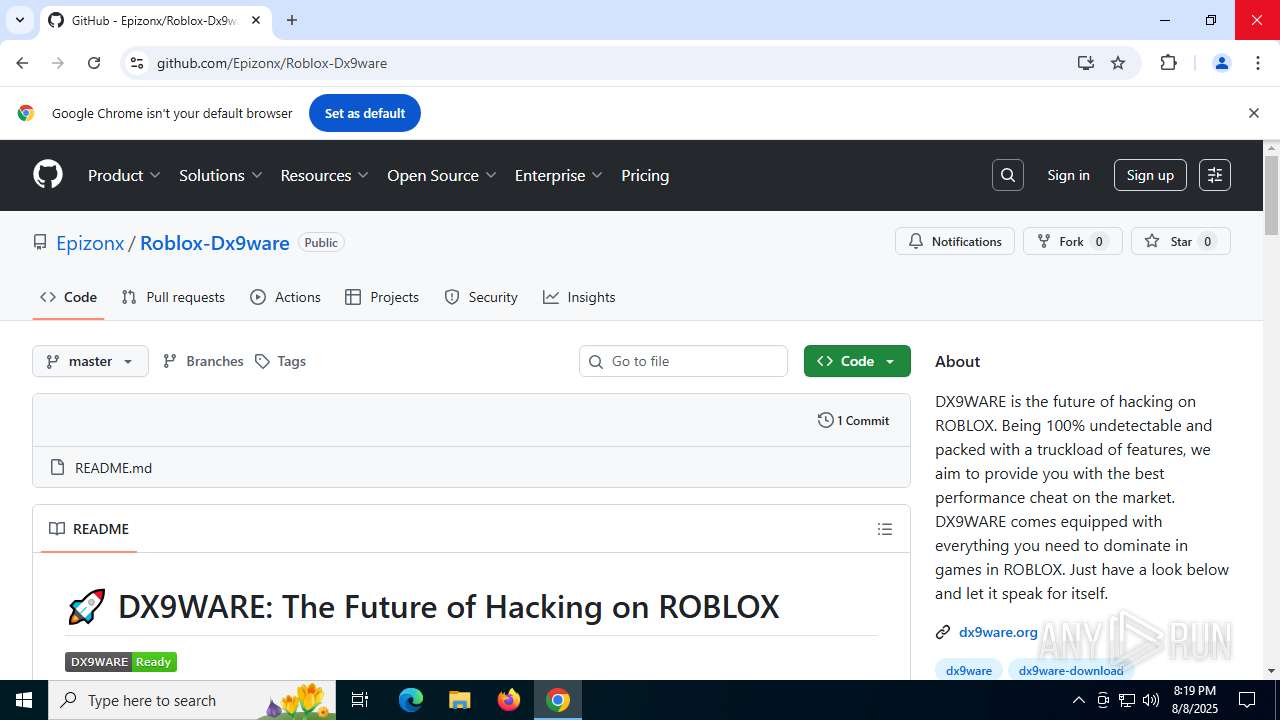Switch to the Insights tab
1280x720 pixels.
coord(579,297)
